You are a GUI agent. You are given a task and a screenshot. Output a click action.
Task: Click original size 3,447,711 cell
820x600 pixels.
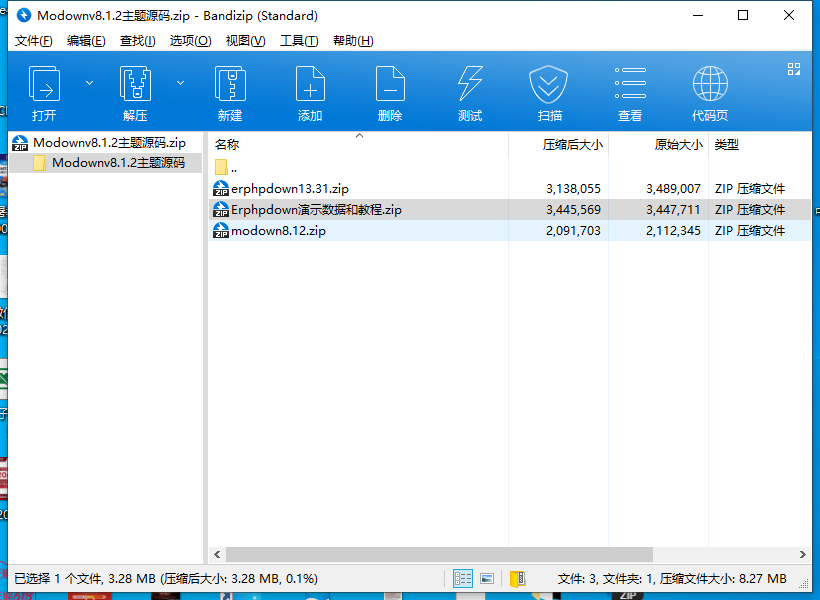click(673, 210)
